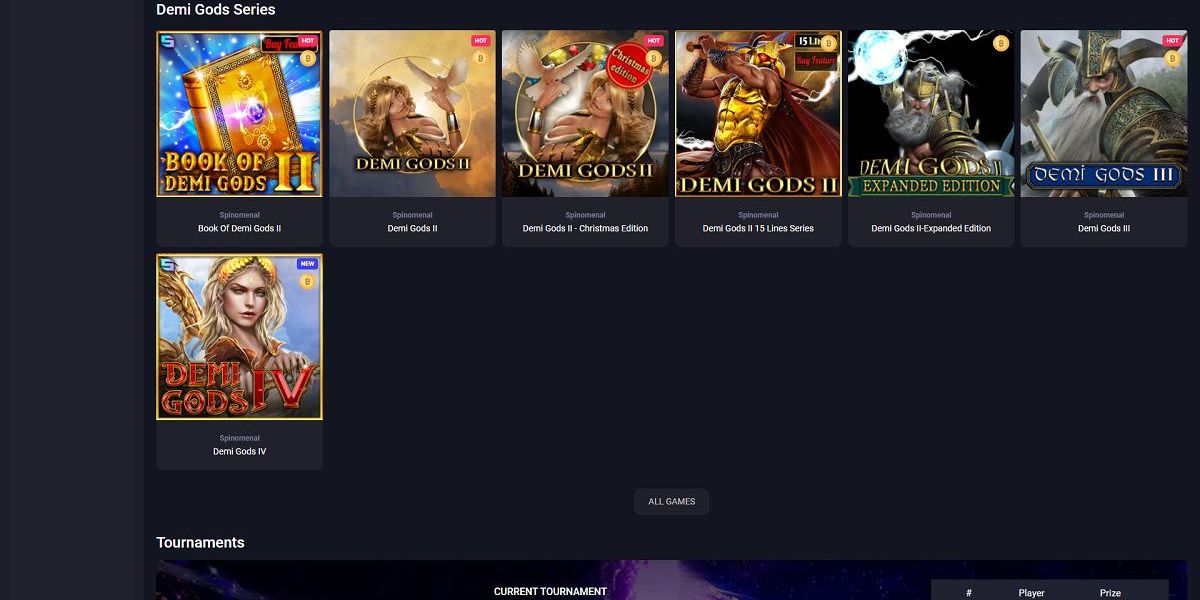Click the bitcoin coin icon on Demi Gods IV
Screen dimensions: 1200x600
308,282
